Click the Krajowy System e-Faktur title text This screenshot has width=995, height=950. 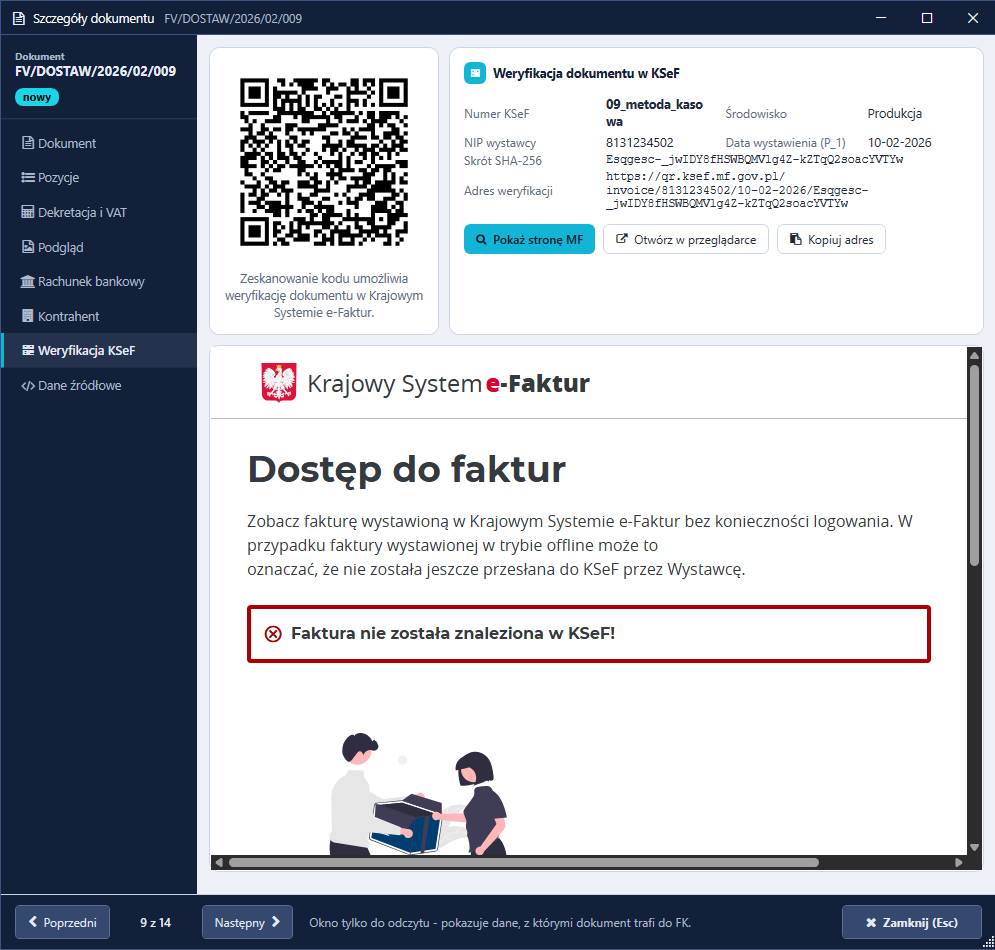(x=449, y=383)
